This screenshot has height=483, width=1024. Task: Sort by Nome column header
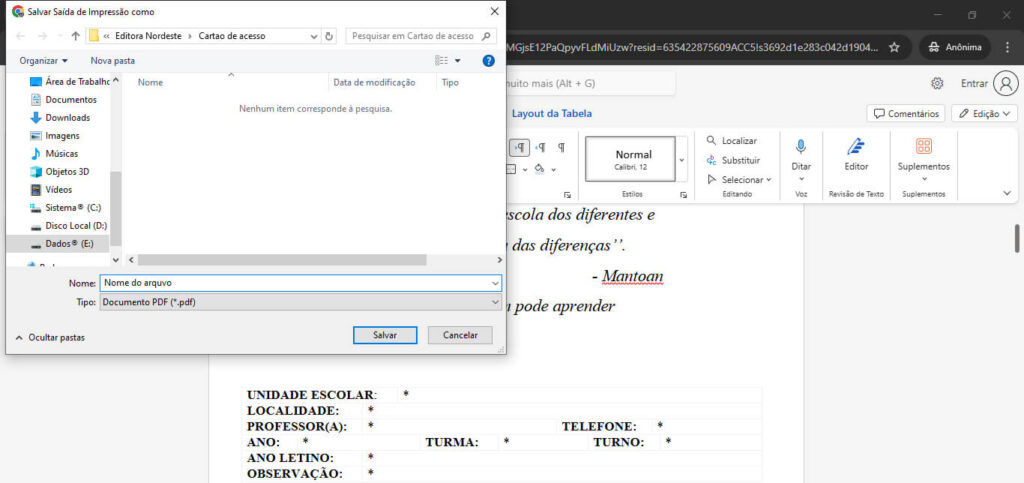pos(150,82)
